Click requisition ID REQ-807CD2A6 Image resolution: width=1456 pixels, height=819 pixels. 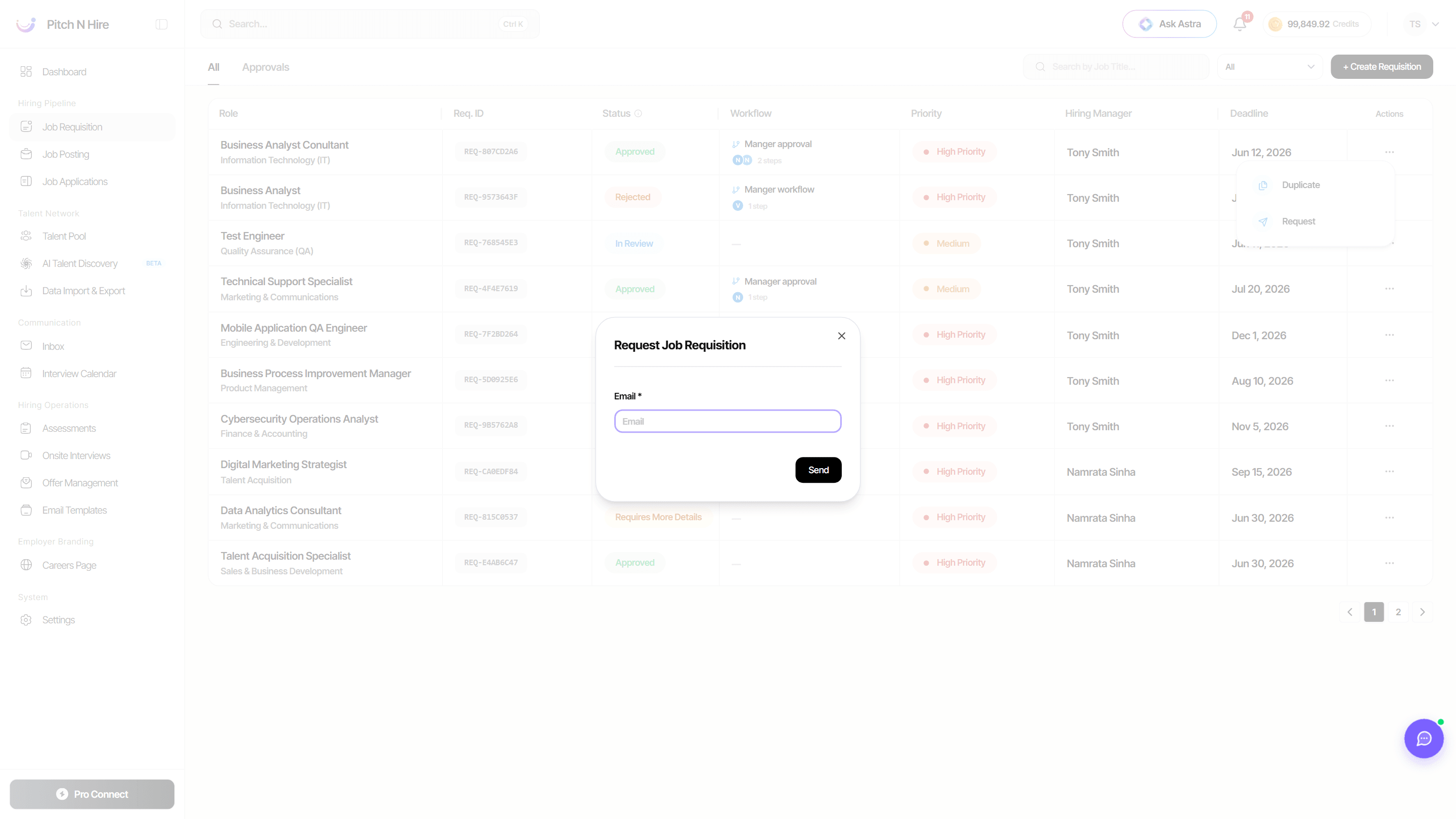[490, 152]
